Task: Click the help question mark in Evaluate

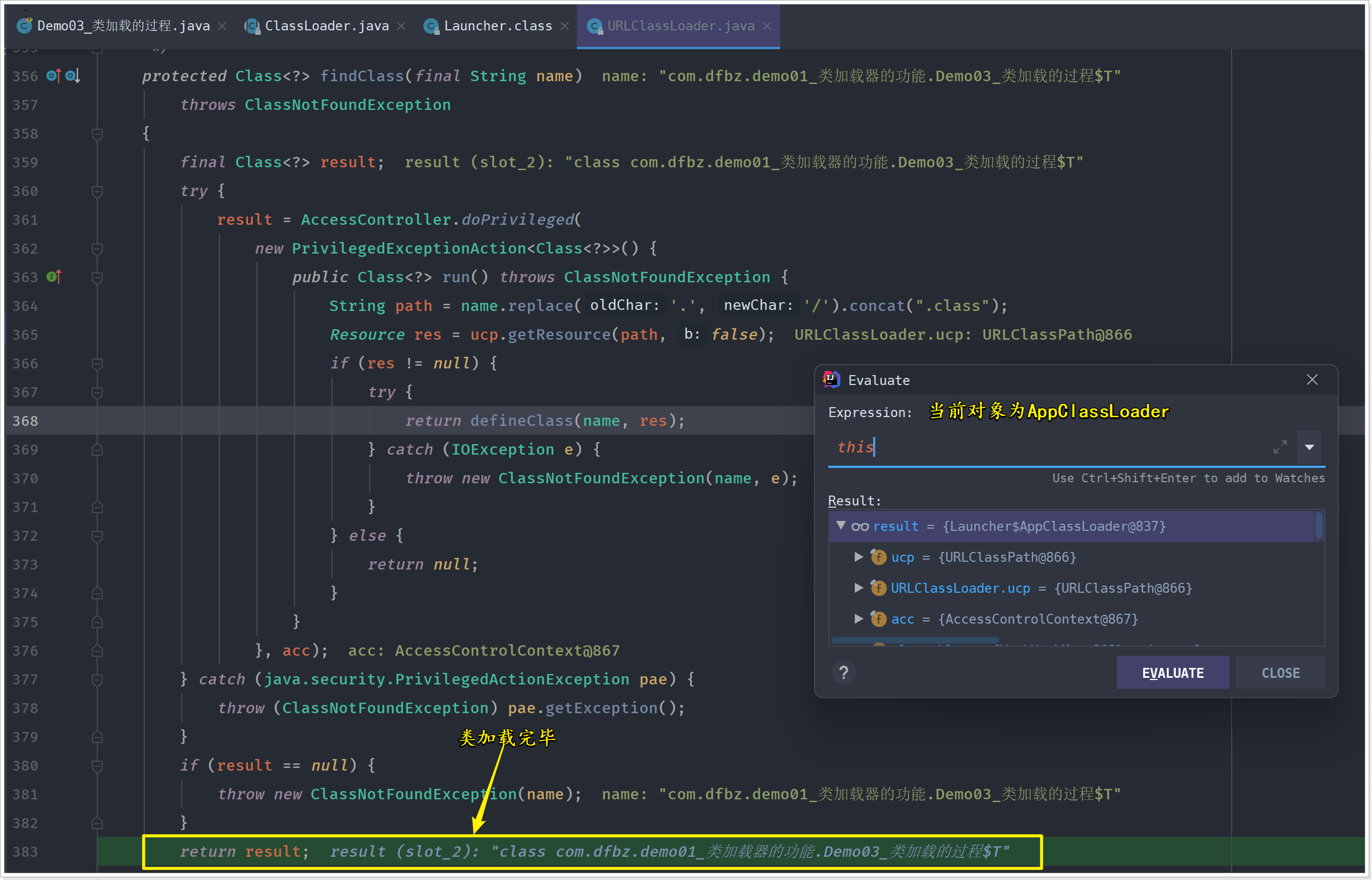Action: coord(843,673)
